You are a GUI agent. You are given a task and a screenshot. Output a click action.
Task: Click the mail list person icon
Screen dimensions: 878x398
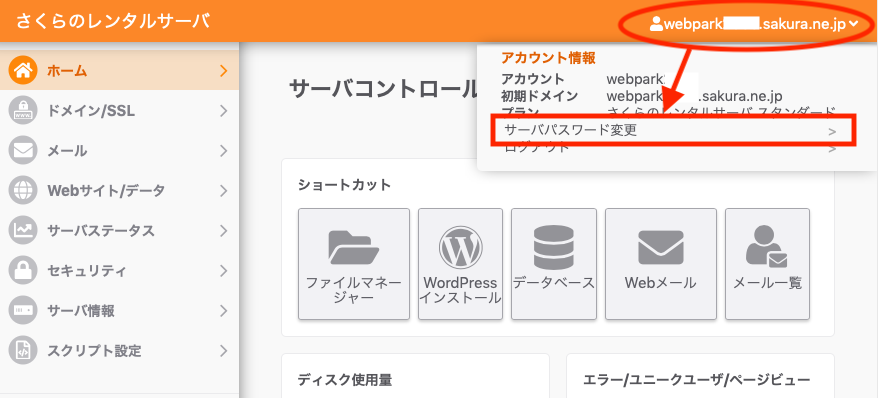(767, 247)
